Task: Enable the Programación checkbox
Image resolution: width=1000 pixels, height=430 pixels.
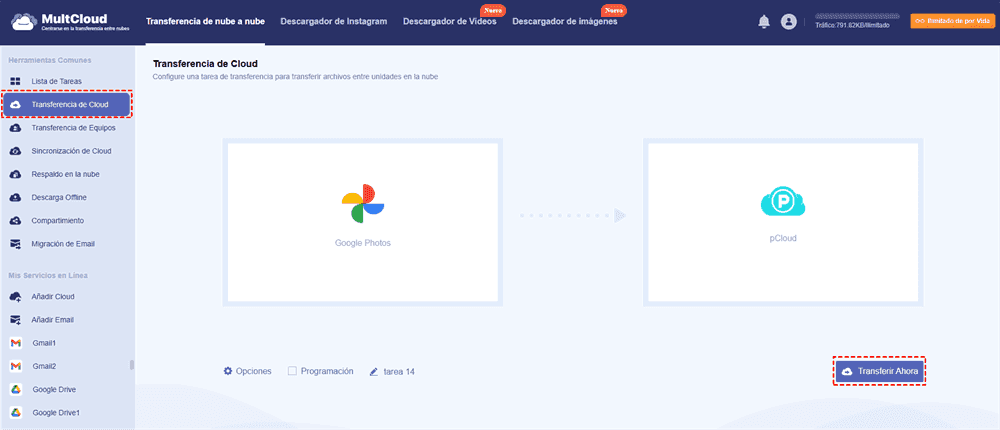Action: coord(292,371)
